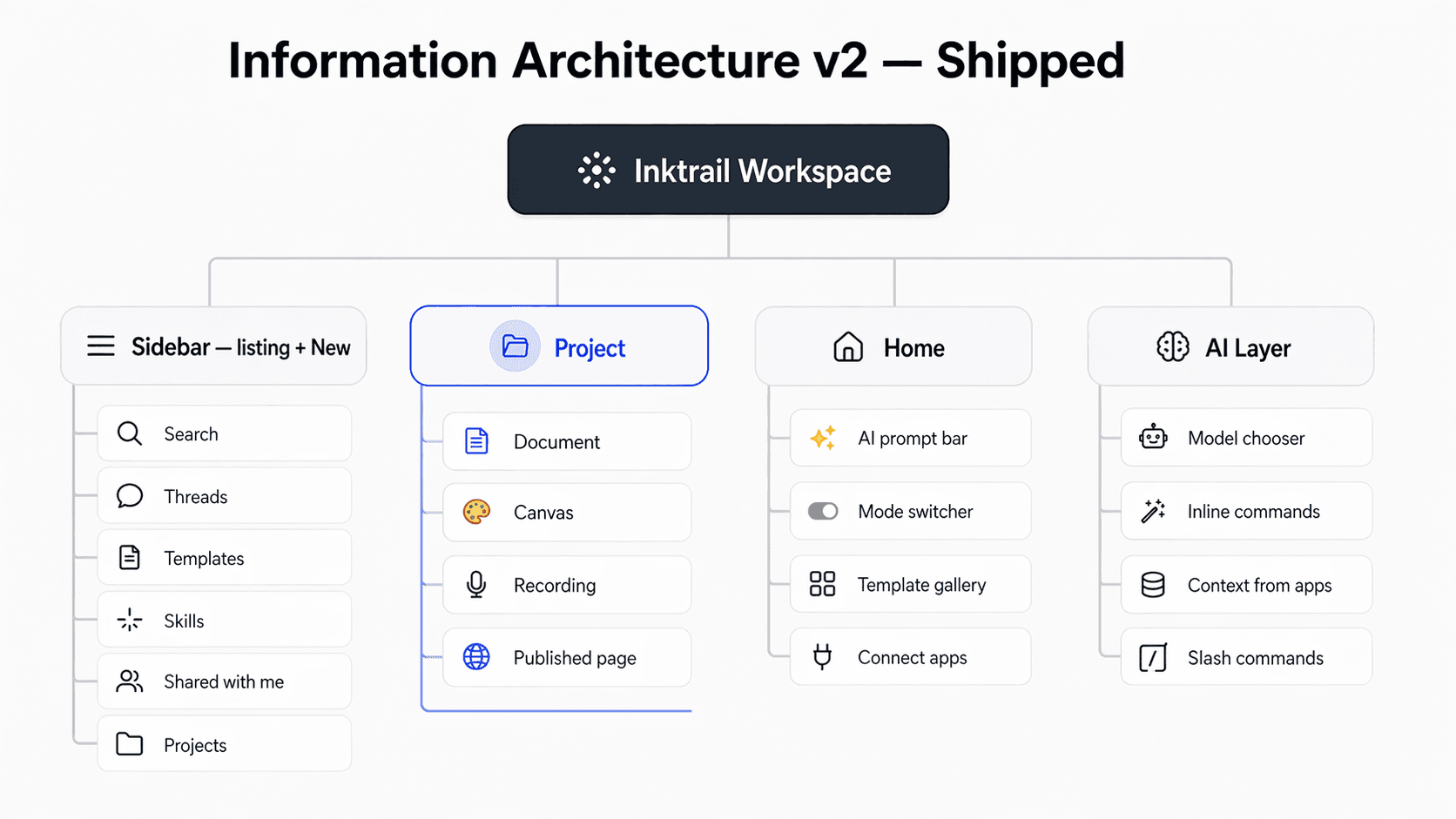Open the Template gallery under Home

point(910,584)
